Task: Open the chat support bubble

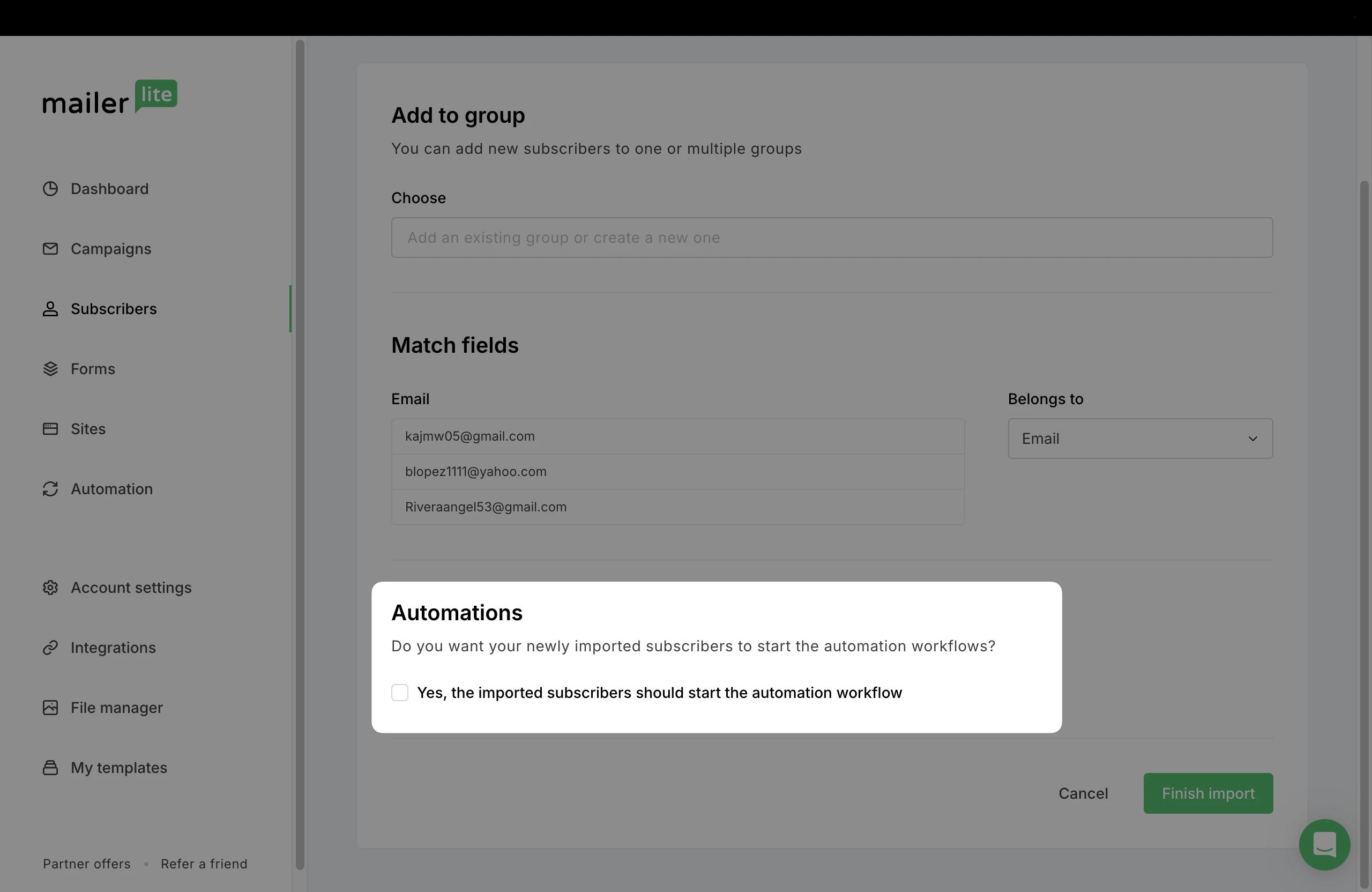Action: pos(1324,844)
